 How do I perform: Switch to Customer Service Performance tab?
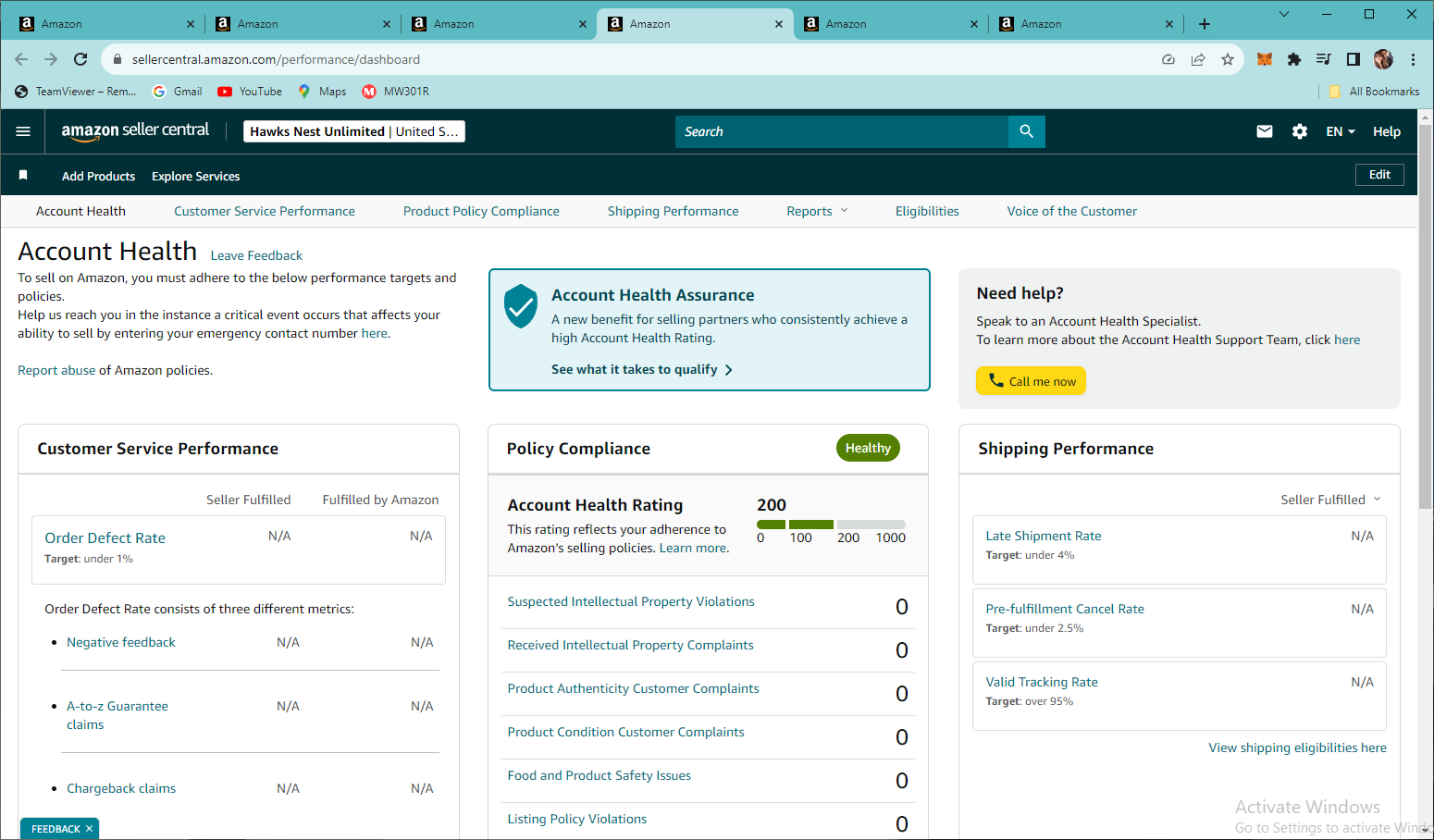coord(265,211)
